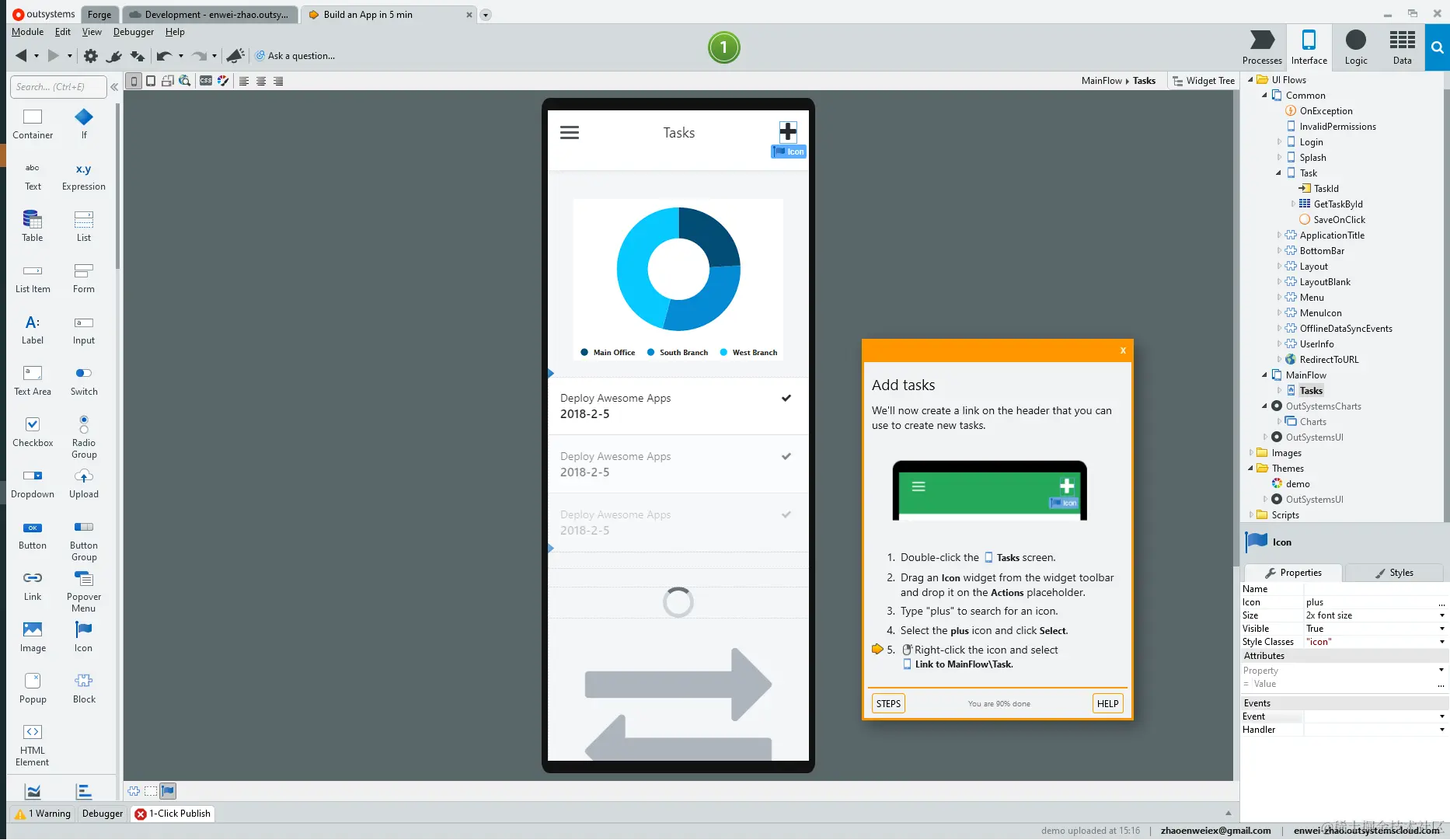
Task: Select the Upload widget
Action: click(84, 483)
